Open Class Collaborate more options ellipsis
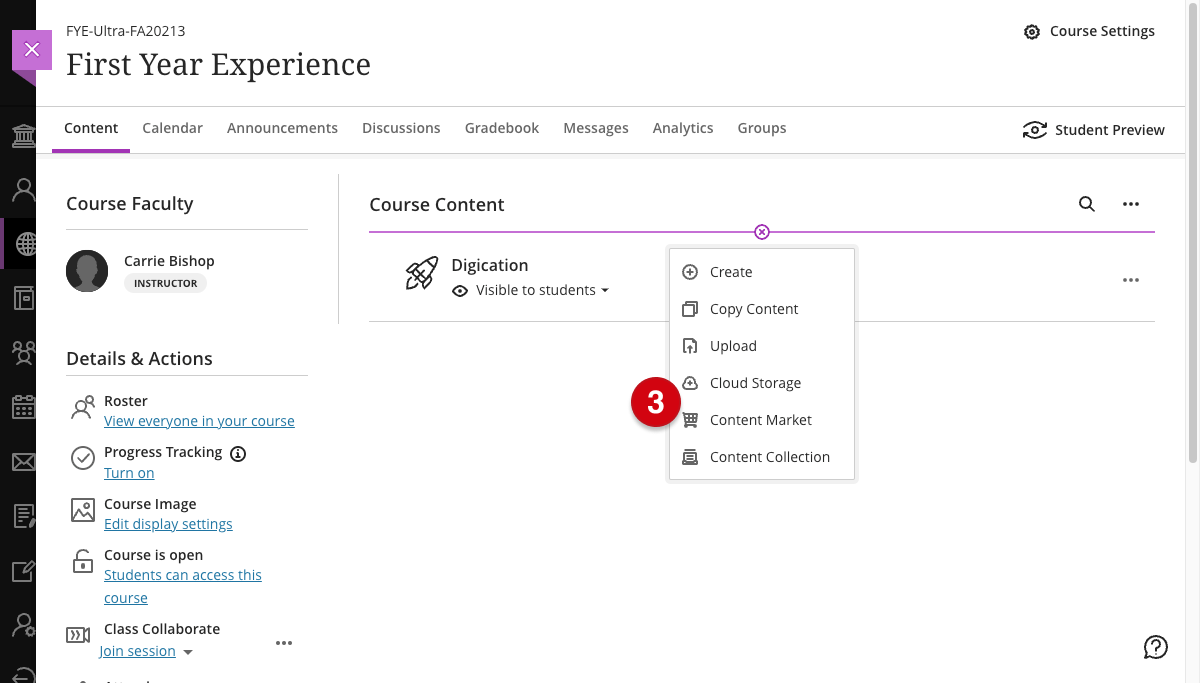 284,643
